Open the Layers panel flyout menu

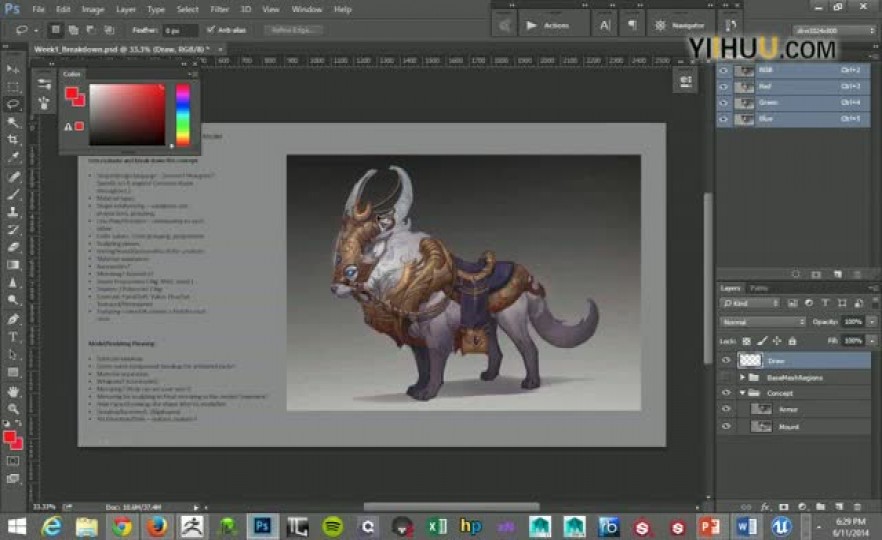[872, 288]
